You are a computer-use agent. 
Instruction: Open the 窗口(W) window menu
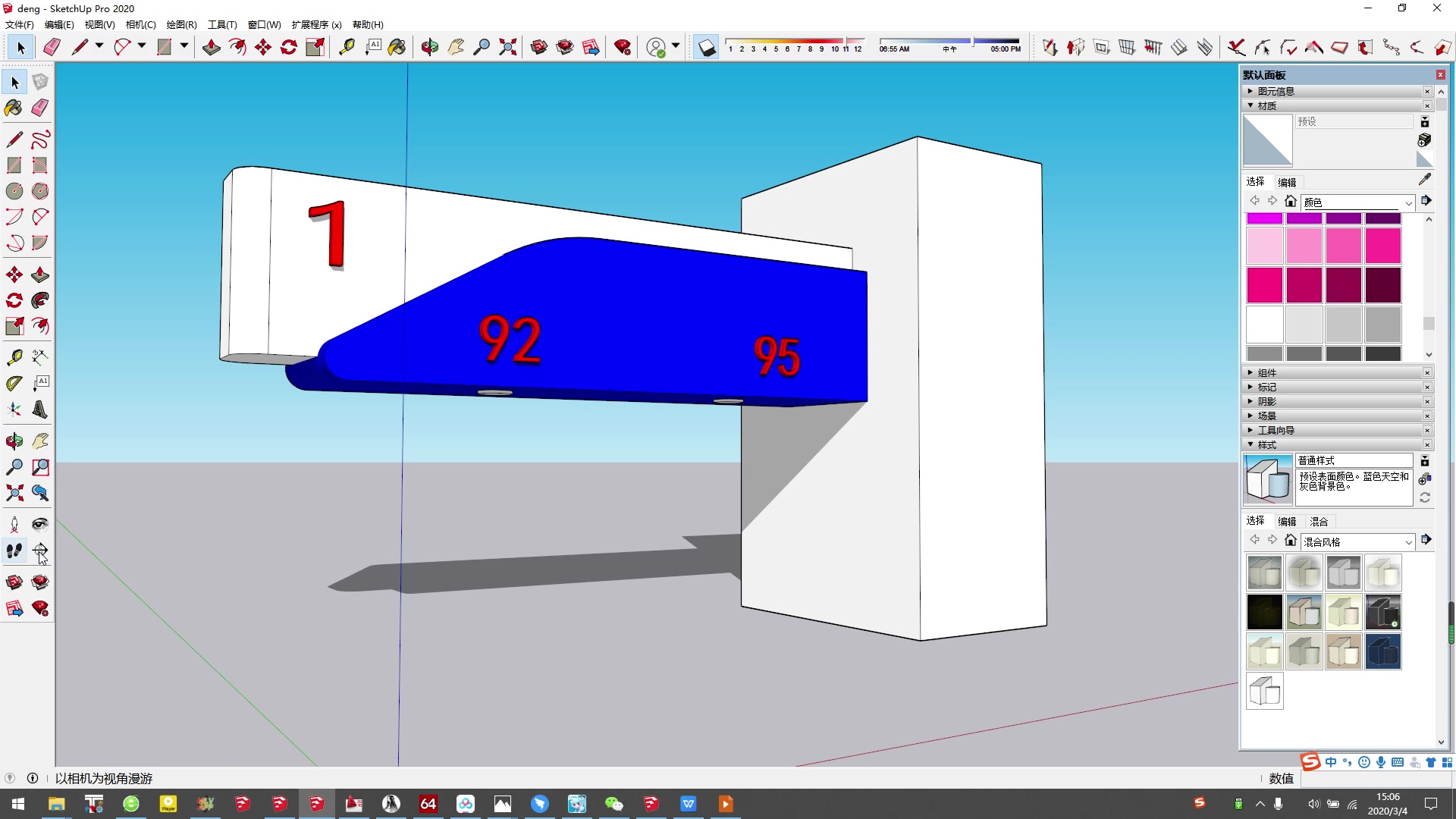264,24
